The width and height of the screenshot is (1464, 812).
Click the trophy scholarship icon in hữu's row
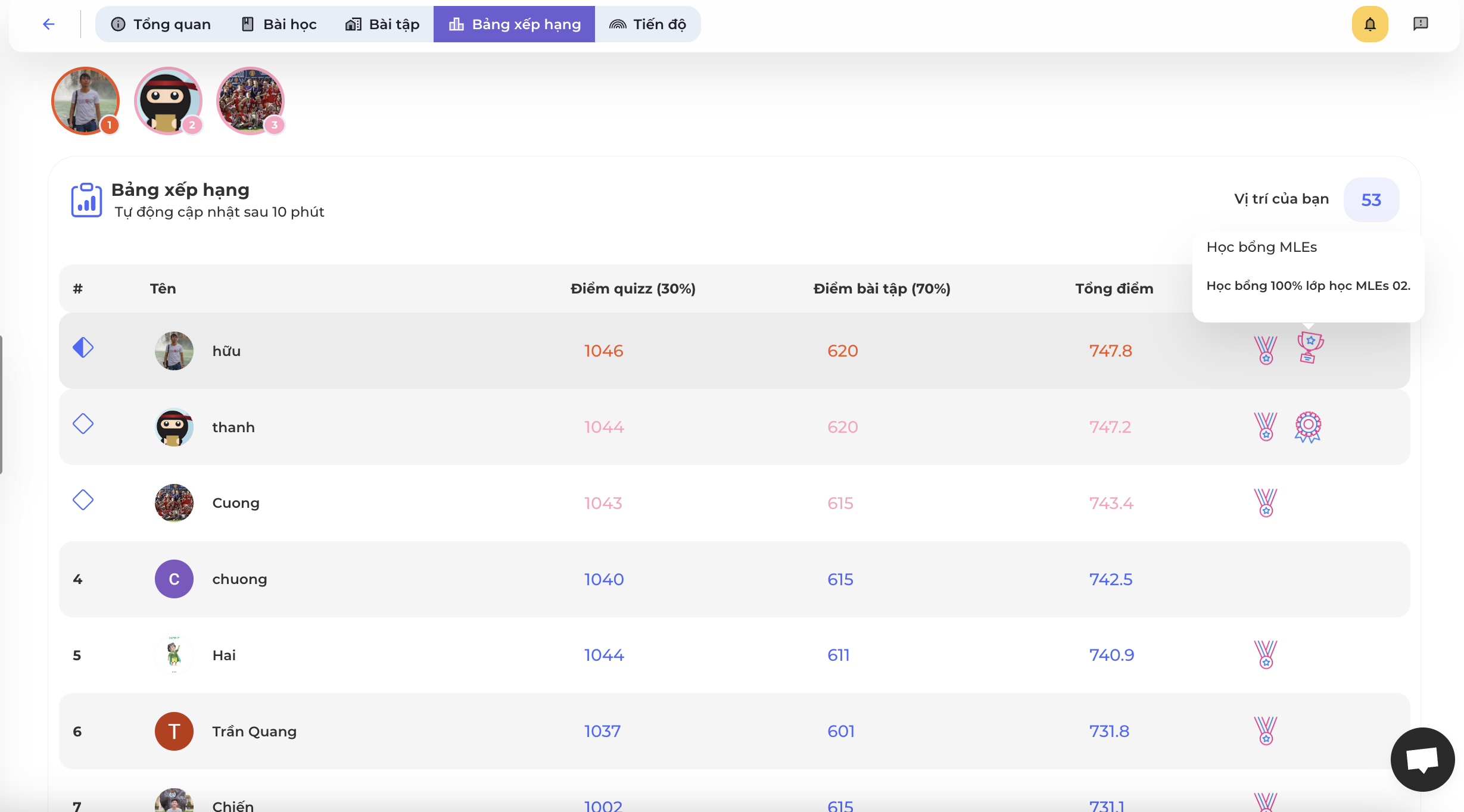point(1310,348)
